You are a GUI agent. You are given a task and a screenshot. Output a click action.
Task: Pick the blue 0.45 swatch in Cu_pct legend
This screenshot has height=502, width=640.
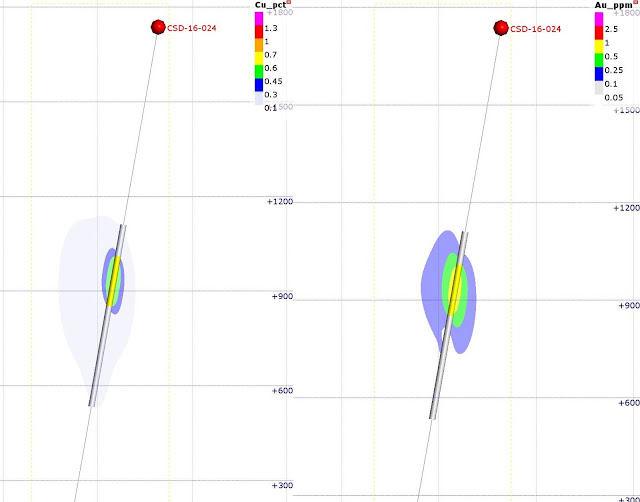coord(259,84)
